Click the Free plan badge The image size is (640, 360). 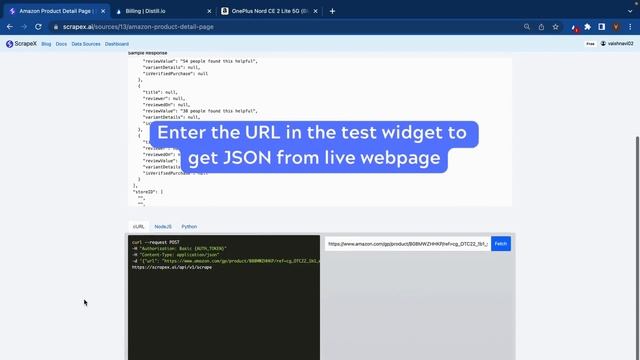[590, 44]
